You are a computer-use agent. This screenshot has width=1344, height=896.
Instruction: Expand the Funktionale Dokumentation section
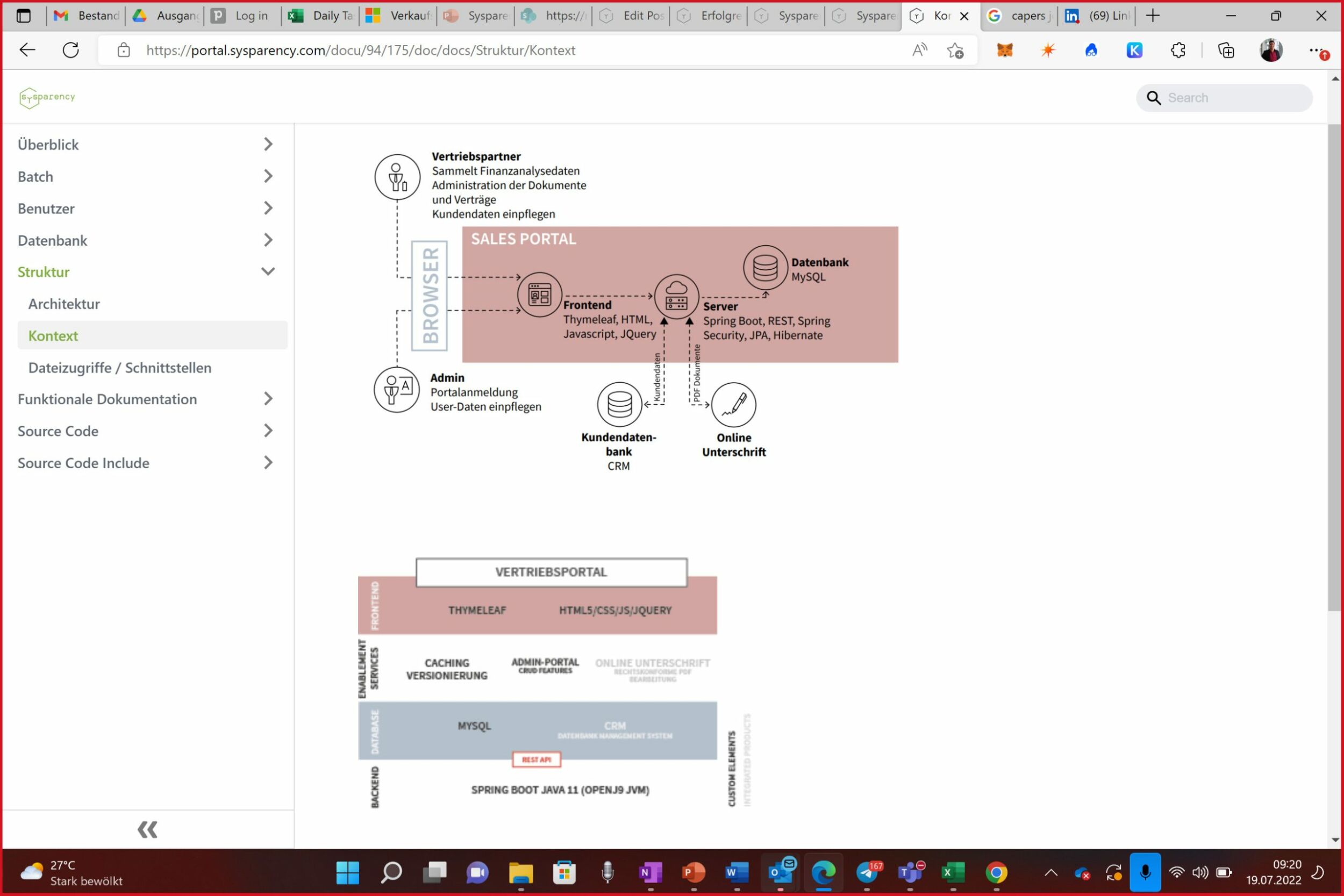pyautogui.click(x=267, y=399)
